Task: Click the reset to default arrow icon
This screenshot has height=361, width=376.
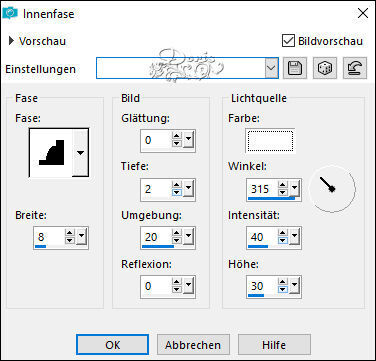Action: (x=355, y=68)
